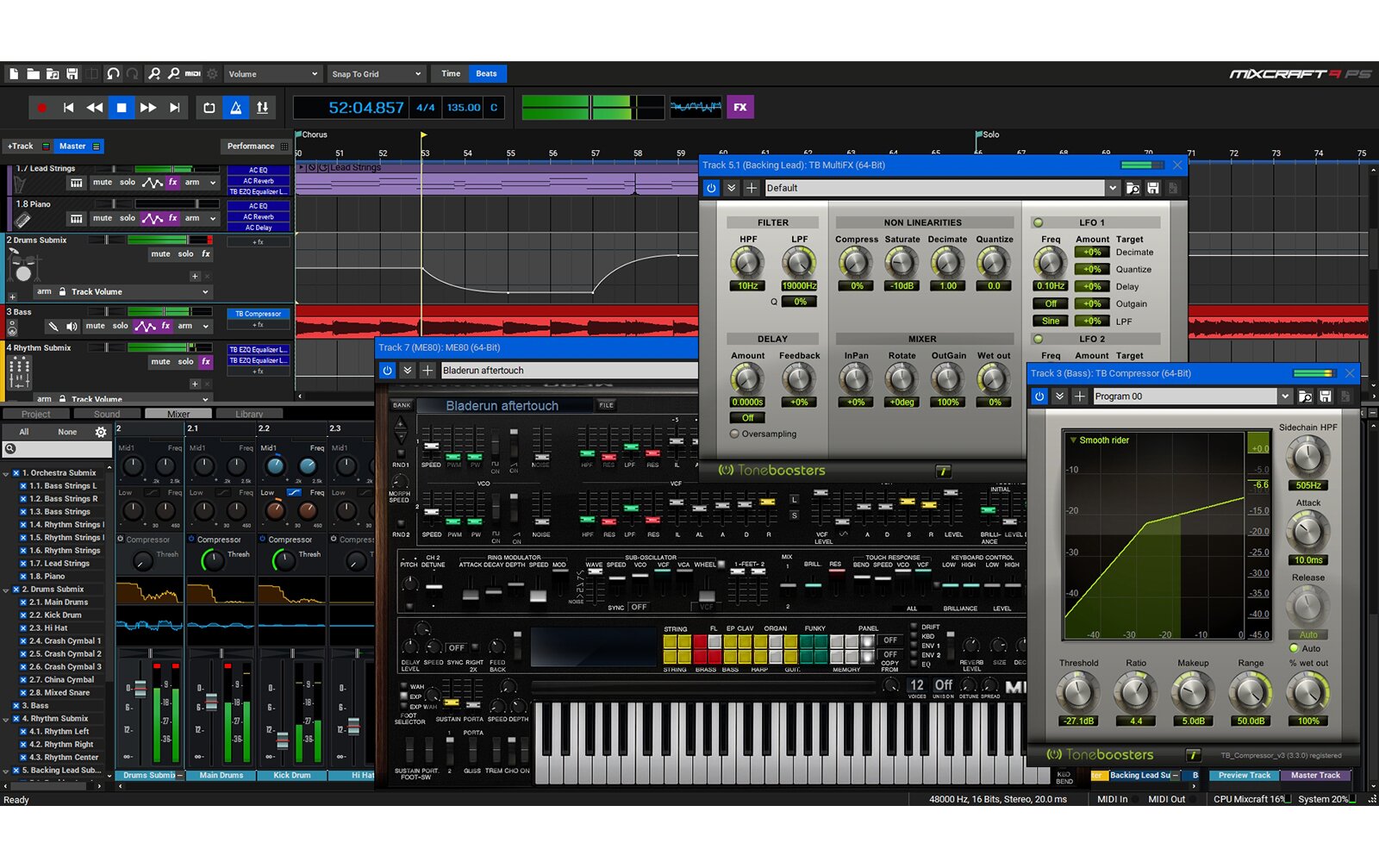Select the Sound tab
Image resolution: width=1379 pixels, height=868 pixels.
pos(107,414)
